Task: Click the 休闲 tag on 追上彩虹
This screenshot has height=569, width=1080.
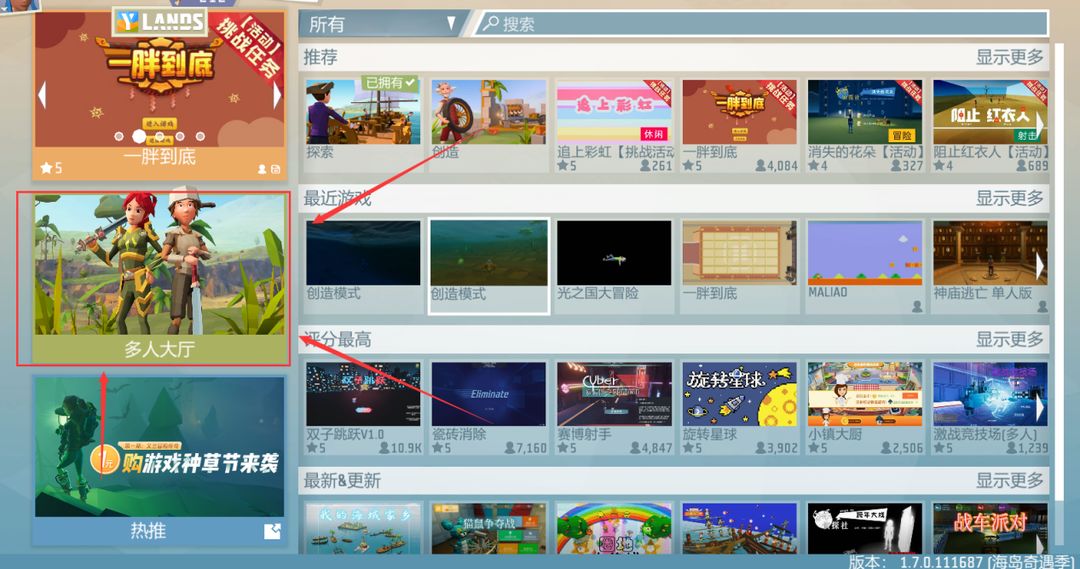Action: coord(652,134)
